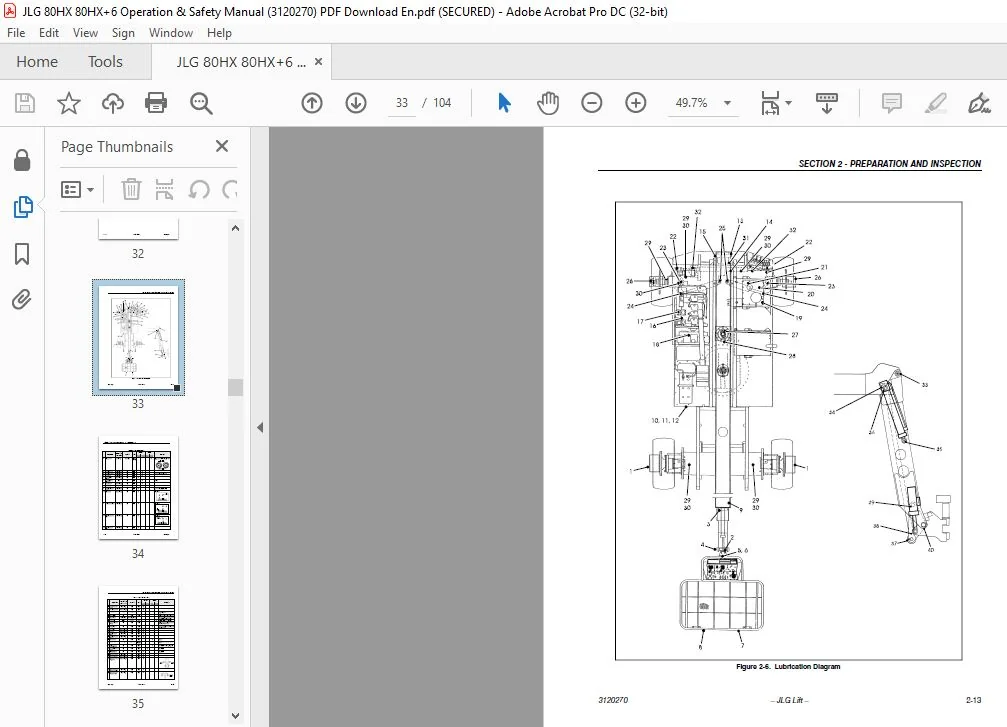Select the JLG 80HX document tab
Image resolution: width=1007 pixels, height=727 pixels.
[241, 62]
